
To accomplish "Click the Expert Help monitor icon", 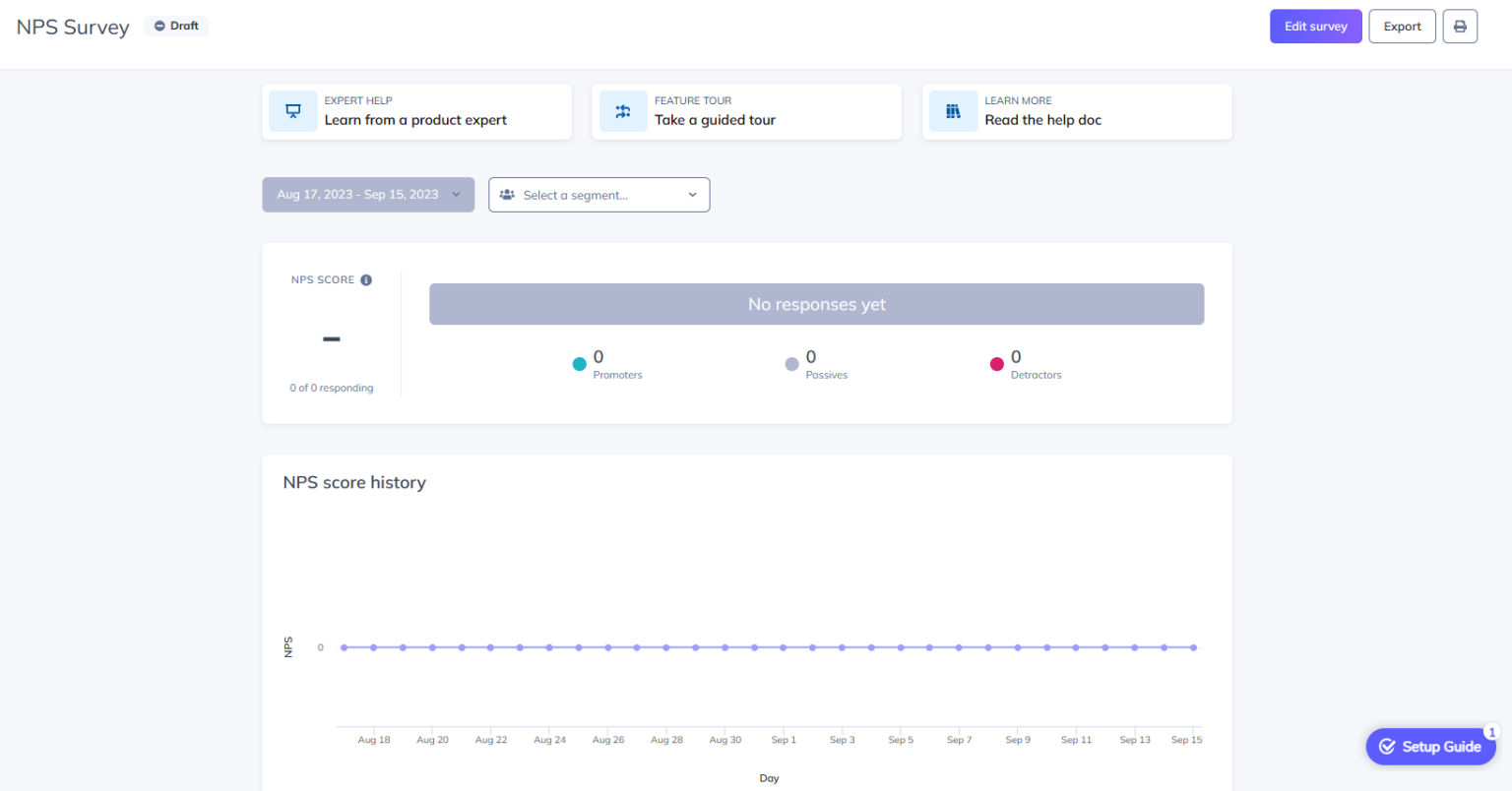I will (x=292, y=111).
